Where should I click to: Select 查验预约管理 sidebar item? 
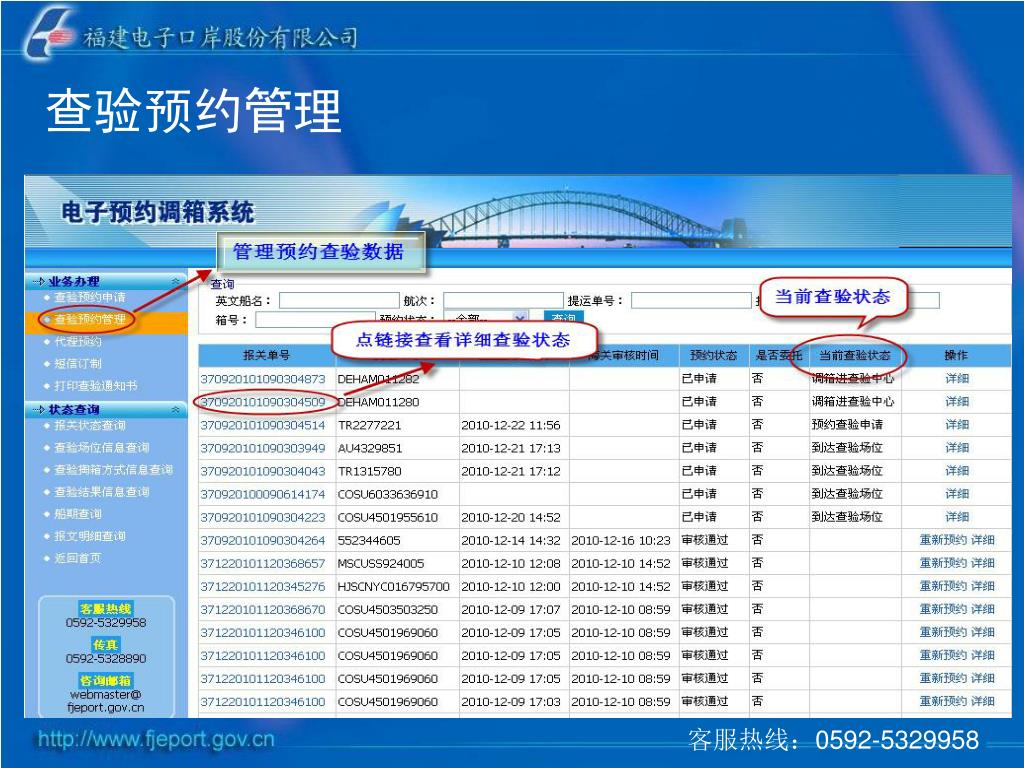[x=89, y=319]
